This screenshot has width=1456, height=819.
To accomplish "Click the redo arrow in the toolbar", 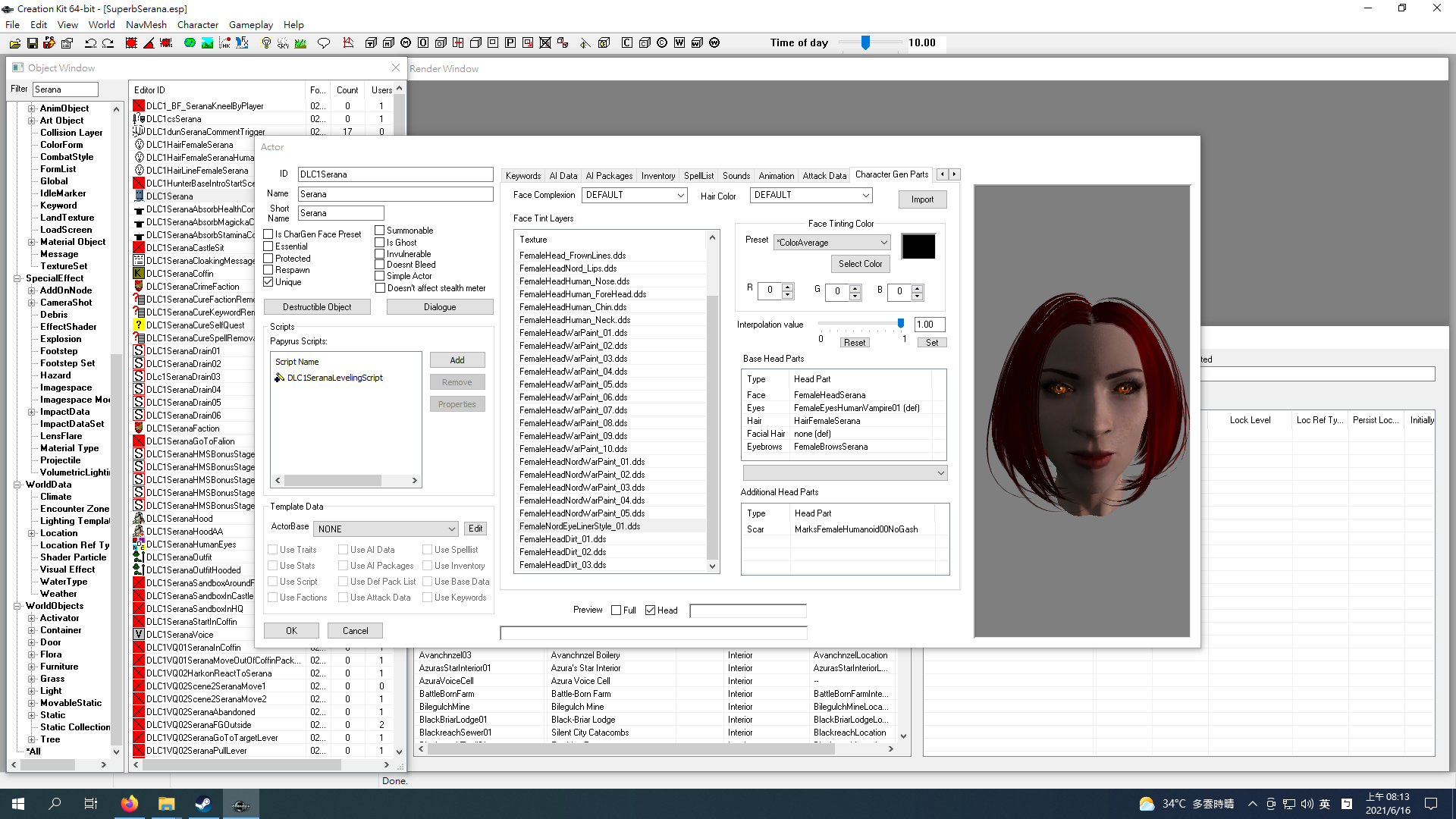I will tap(108, 43).
